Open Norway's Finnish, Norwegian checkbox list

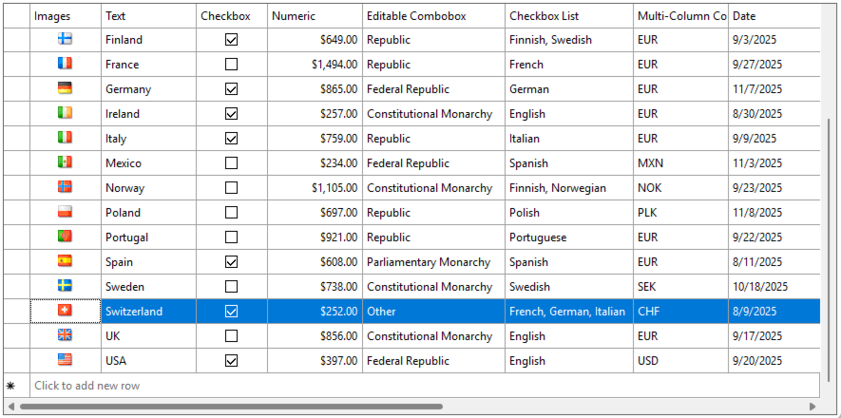[x=568, y=188]
